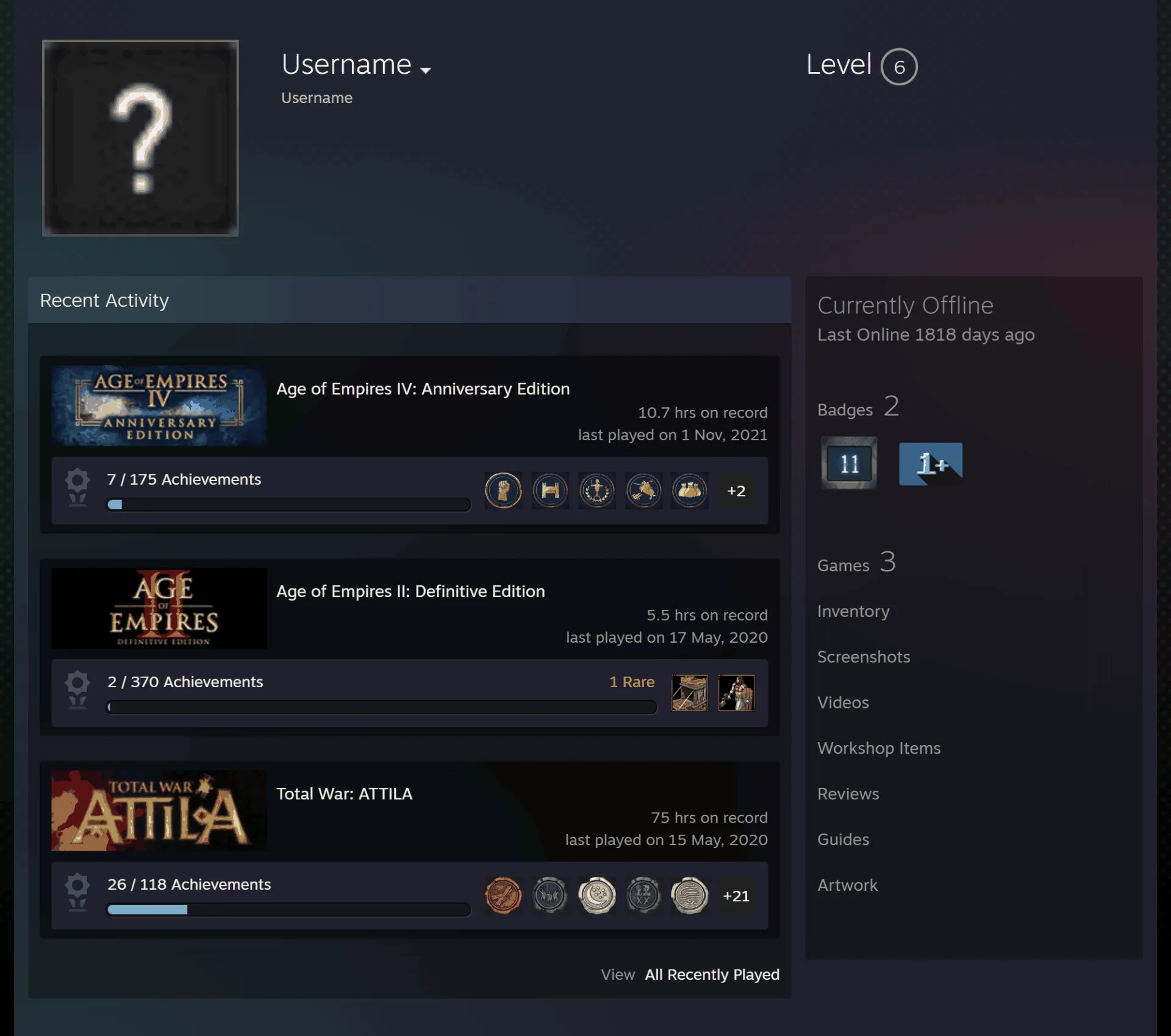1171x1036 pixels.
Task: Show the +21 more achievements for ATTILA
Action: coord(736,895)
